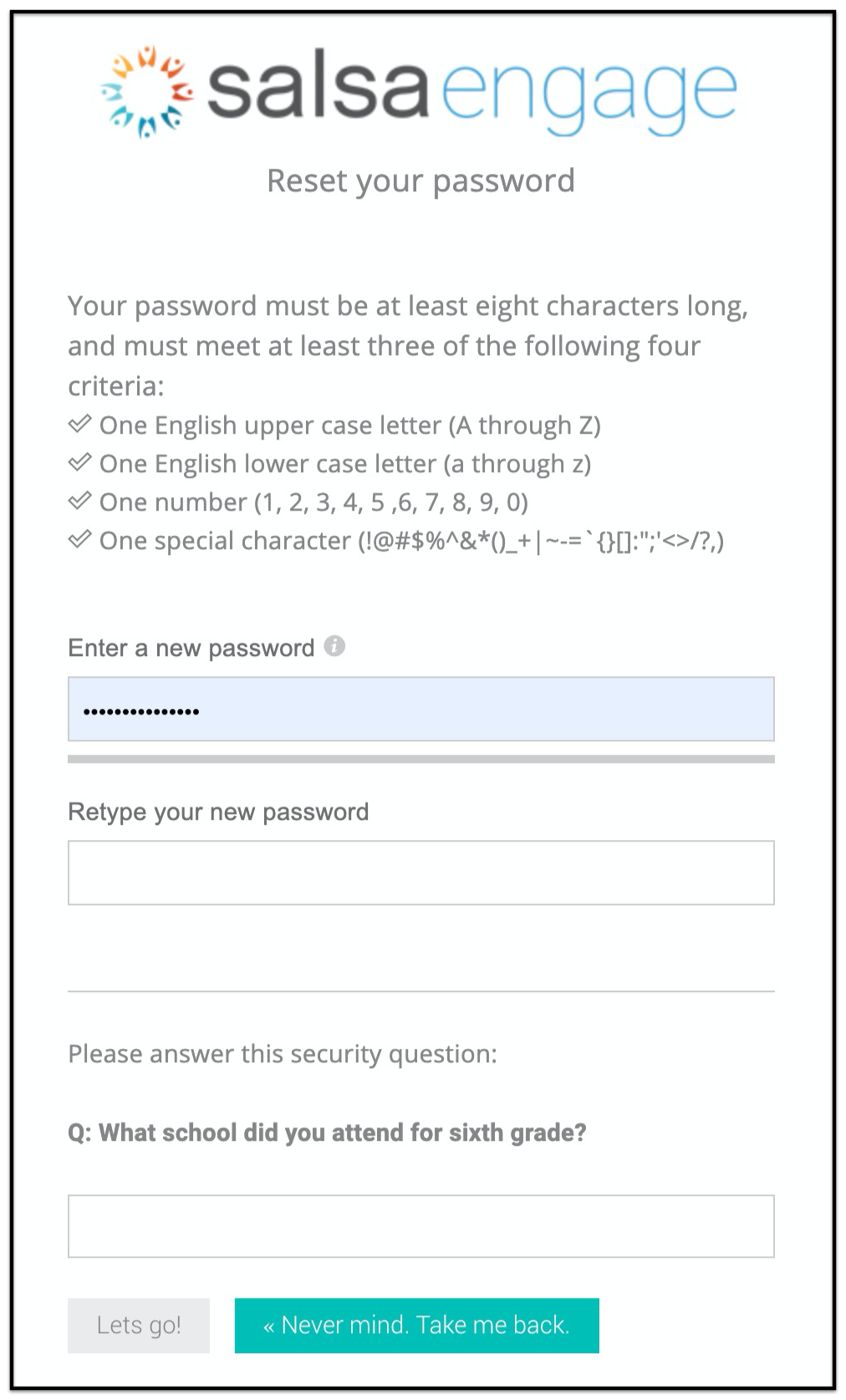Click the Please answer this security question text
The height and width of the screenshot is (1400, 846).
[x=283, y=1053]
